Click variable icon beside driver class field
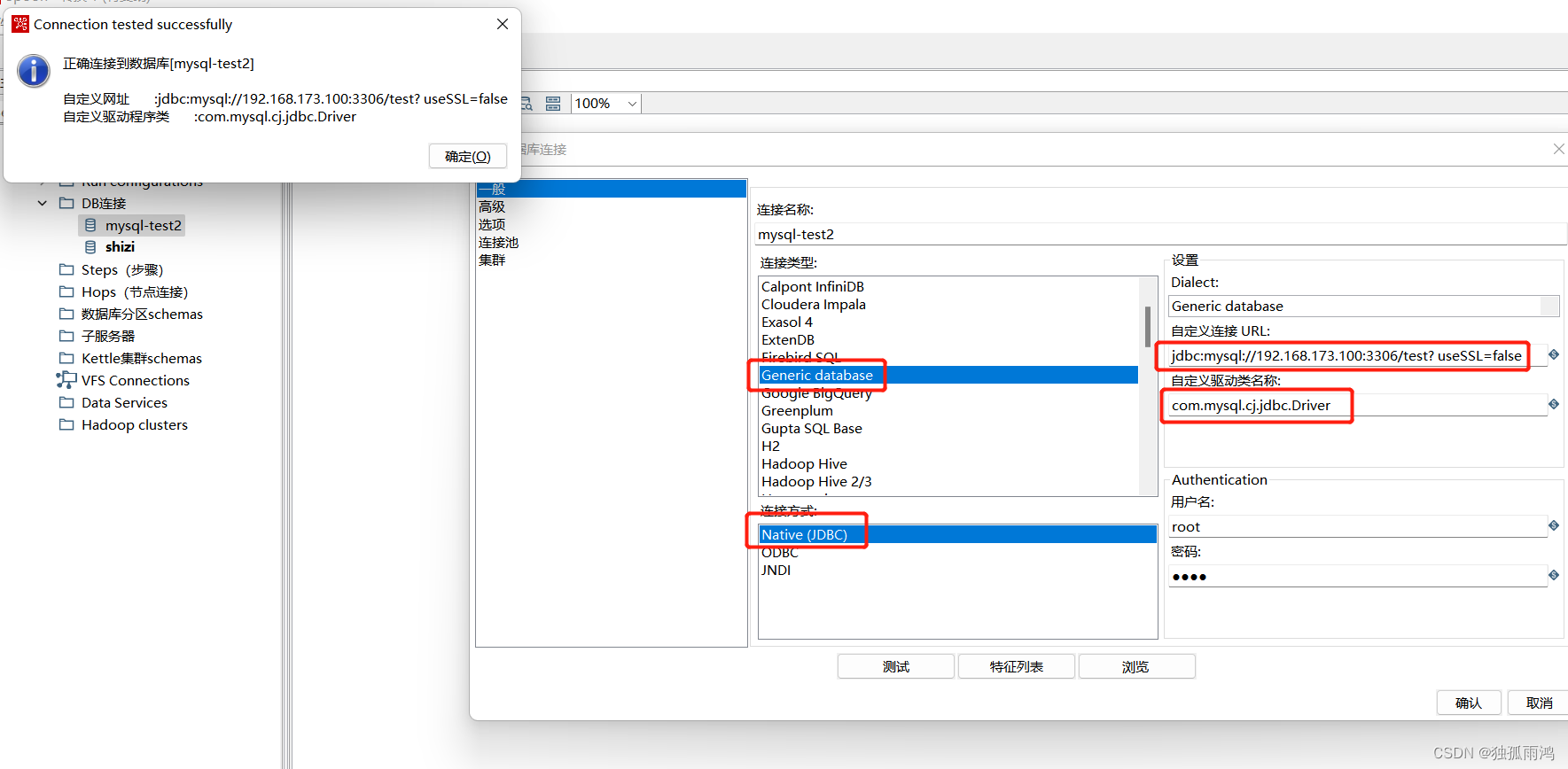This screenshot has width=1568, height=769. [1554, 404]
